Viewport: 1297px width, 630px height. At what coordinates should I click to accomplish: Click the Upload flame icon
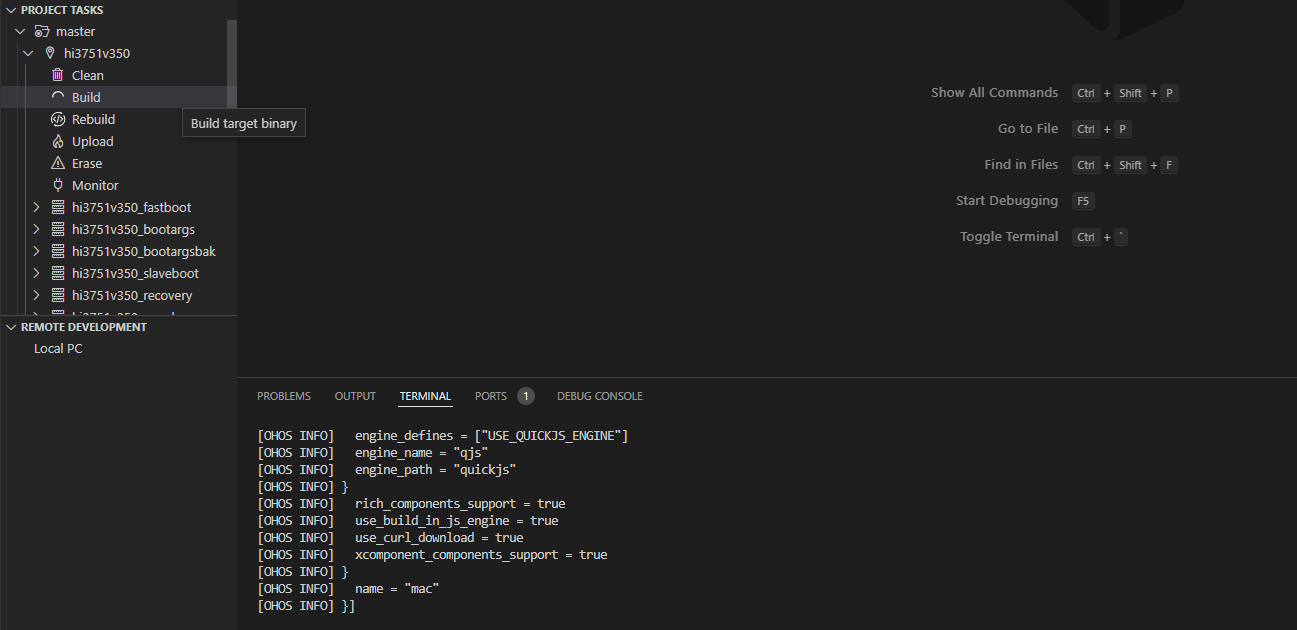point(58,141)
